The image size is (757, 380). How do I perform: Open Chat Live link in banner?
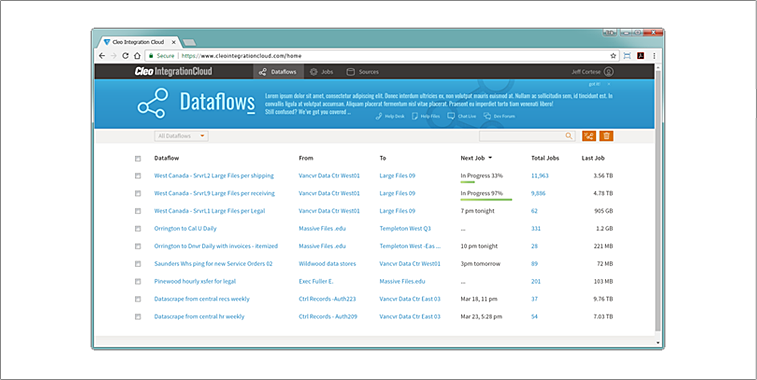click(x=462, y=116)
